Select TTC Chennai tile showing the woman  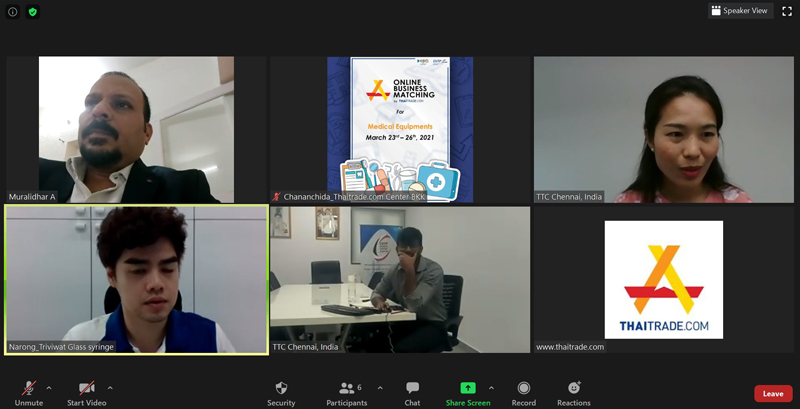tap(663, 129)
